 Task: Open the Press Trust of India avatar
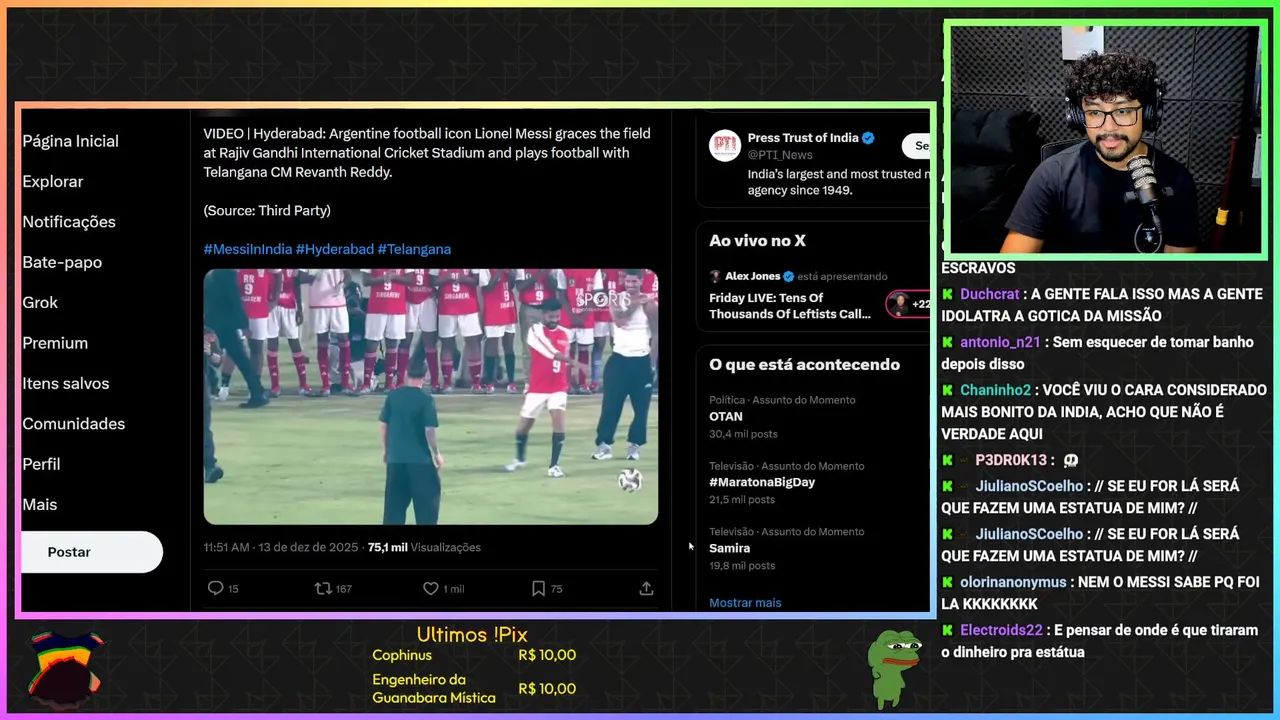(725, 146)
